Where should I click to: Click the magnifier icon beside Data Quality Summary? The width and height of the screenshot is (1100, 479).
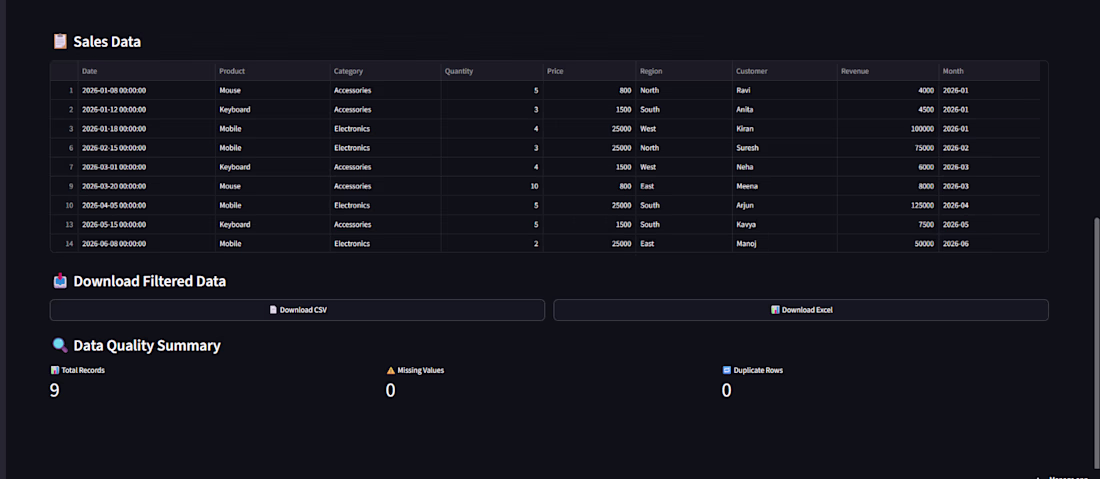pyautogui.click(x=60, y=345)
